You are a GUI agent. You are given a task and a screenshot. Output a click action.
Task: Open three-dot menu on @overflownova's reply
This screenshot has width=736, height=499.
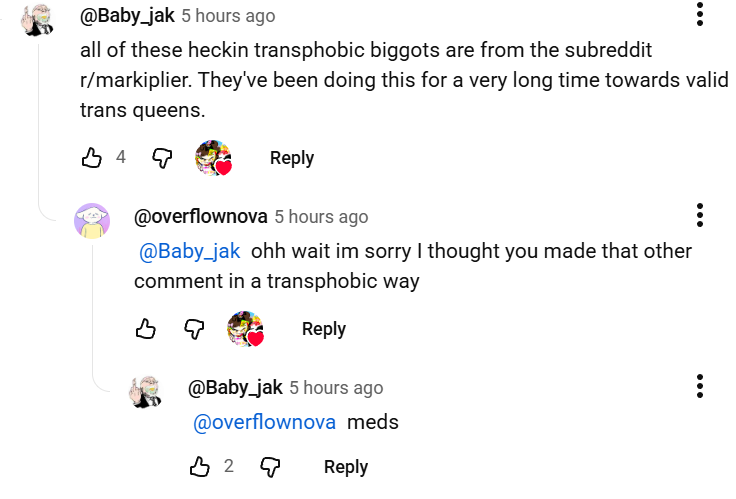coord(699,215)
